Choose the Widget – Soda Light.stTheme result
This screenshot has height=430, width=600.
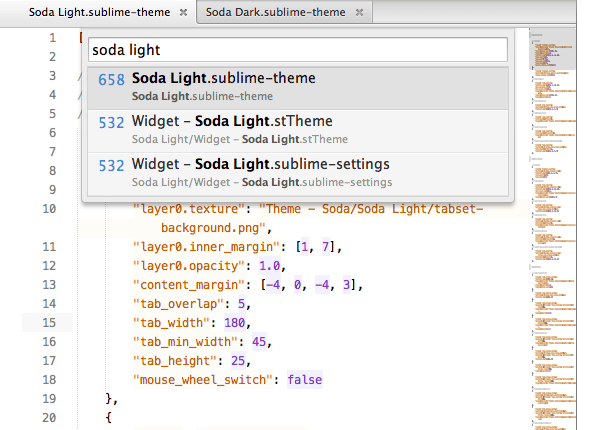pos(298,130)
